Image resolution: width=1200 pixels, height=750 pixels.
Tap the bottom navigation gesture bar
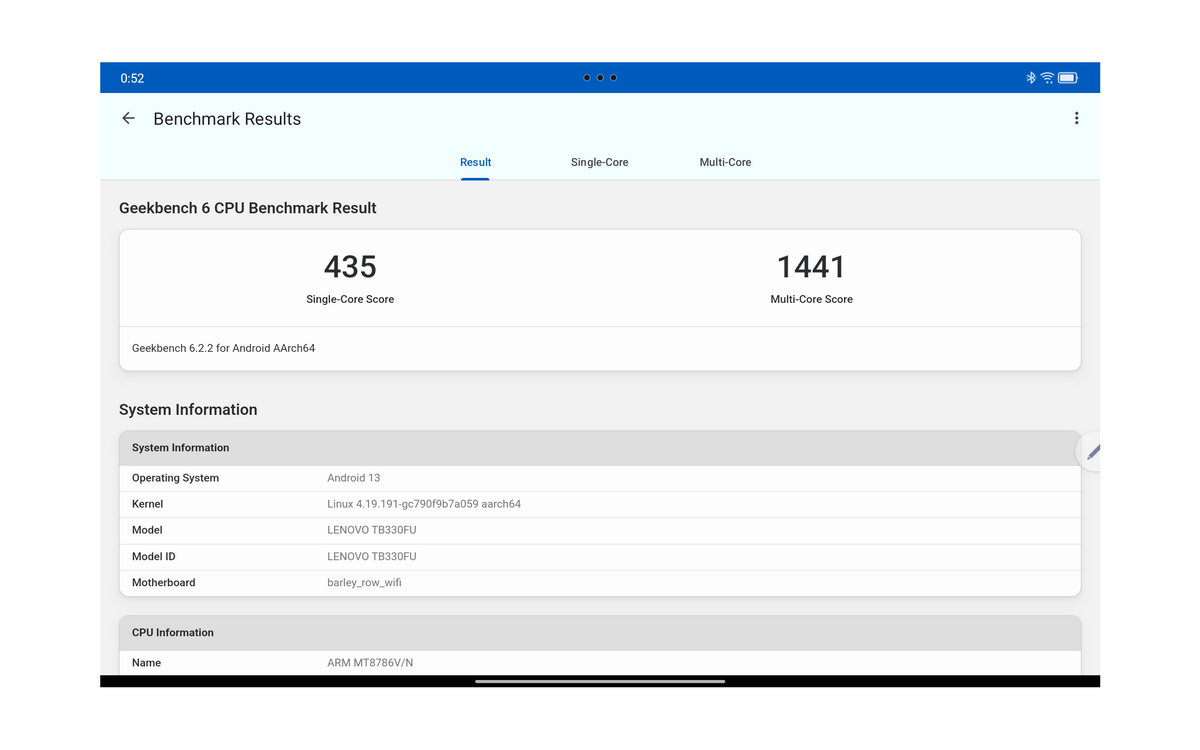pos(600,681)
